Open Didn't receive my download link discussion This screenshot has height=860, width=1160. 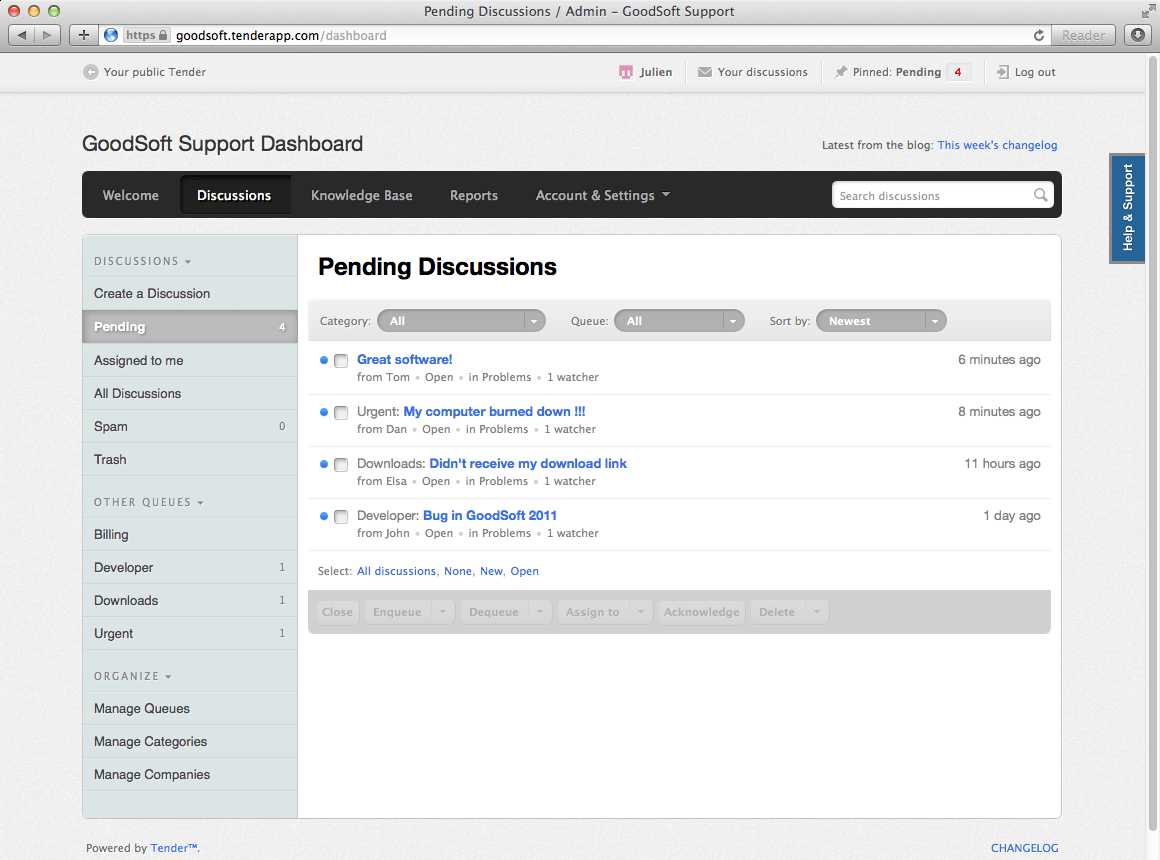pyautogui.click(x=528, y=463)
